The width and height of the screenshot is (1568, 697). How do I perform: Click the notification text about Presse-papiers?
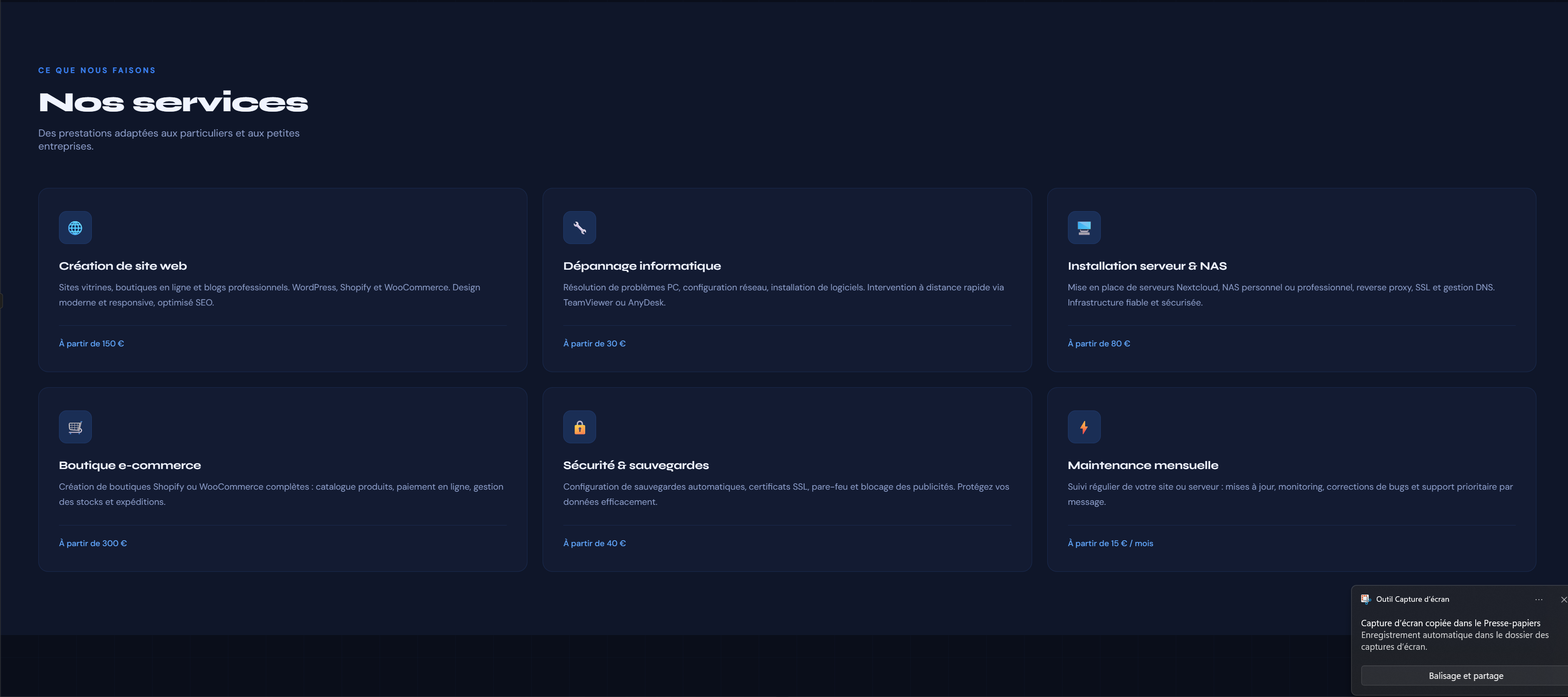1450,623
